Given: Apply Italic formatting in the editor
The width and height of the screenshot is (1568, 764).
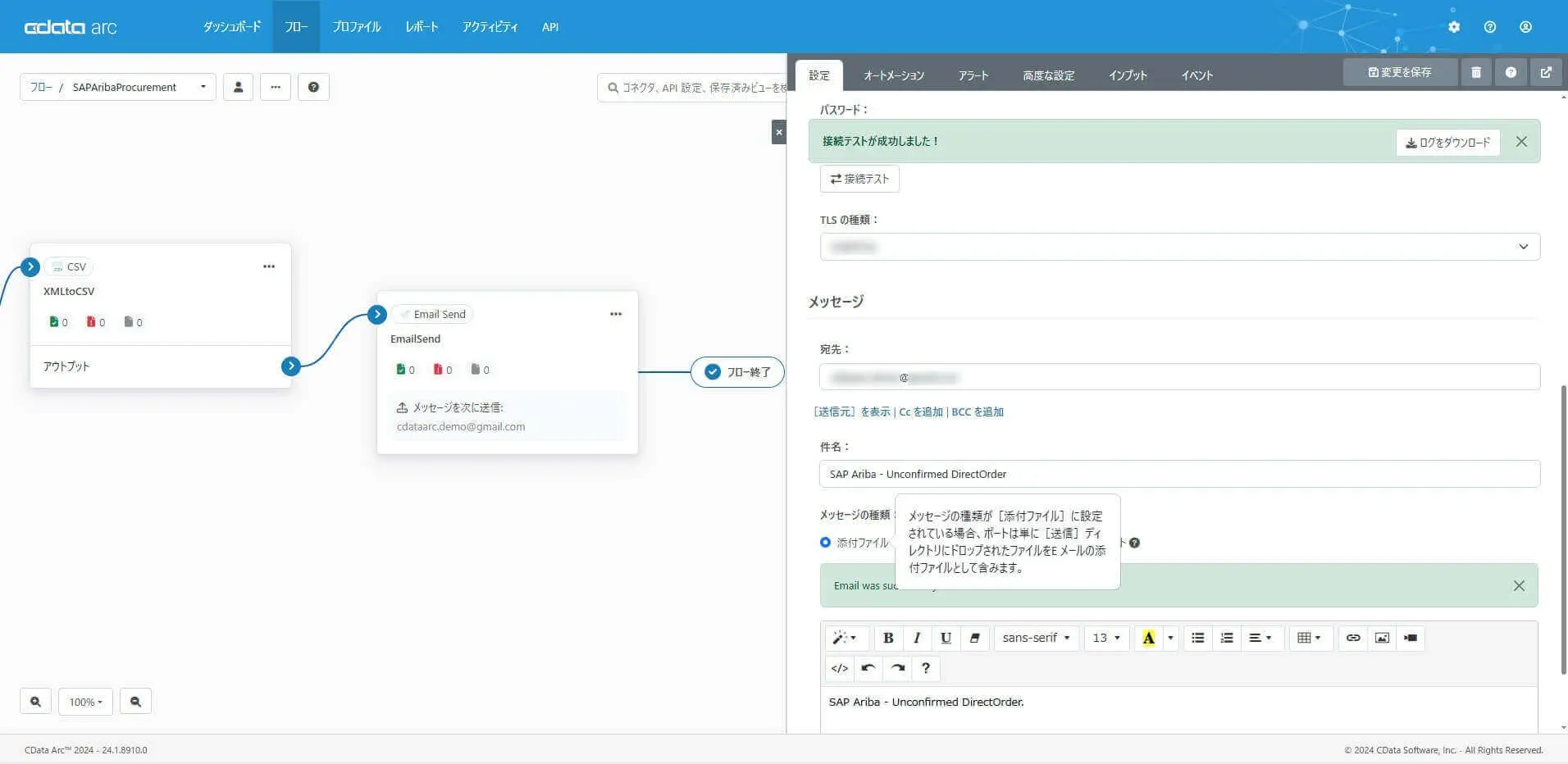Looking at the screenshot, I should click(917, 638).
